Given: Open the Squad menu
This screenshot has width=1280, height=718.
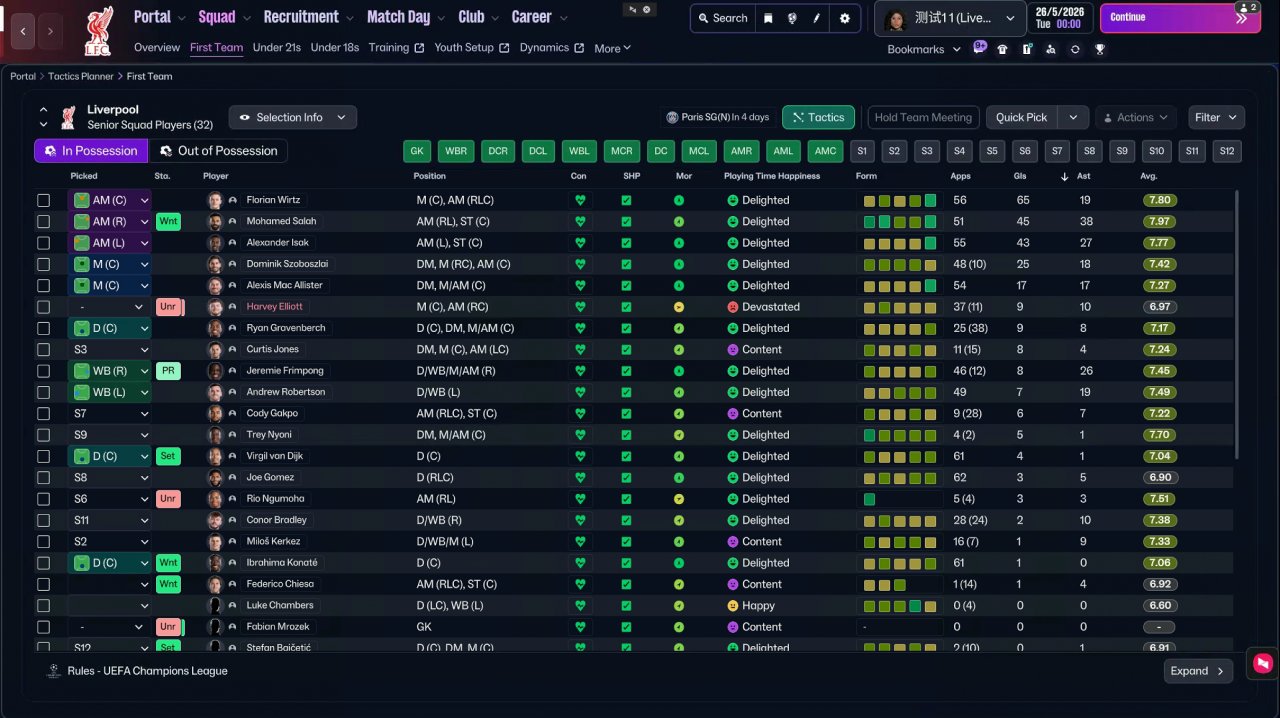Looking at the screenshot, I should [223, 17].
